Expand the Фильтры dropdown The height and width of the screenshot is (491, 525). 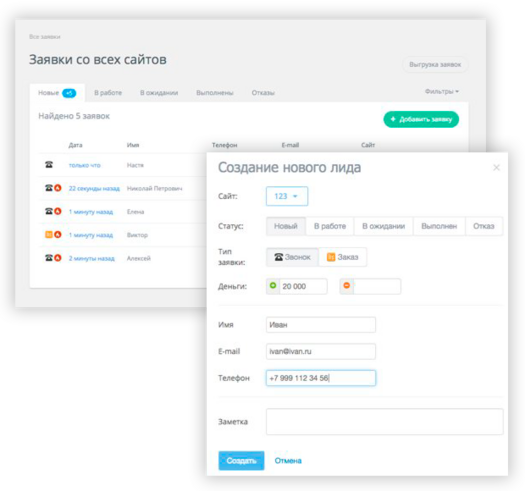pos(441,91)
